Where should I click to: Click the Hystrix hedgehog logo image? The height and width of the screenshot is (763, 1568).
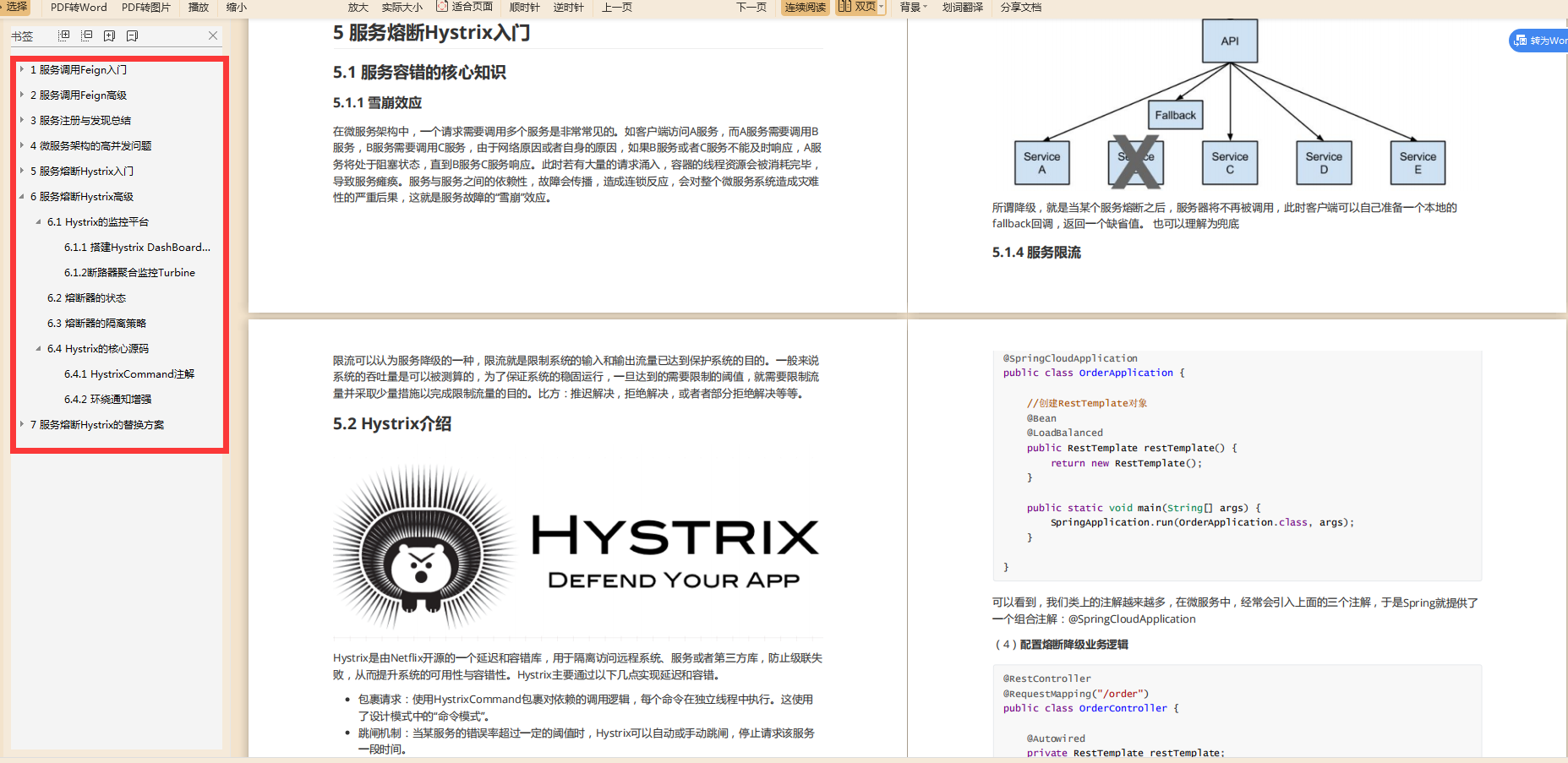click(423, 548)
